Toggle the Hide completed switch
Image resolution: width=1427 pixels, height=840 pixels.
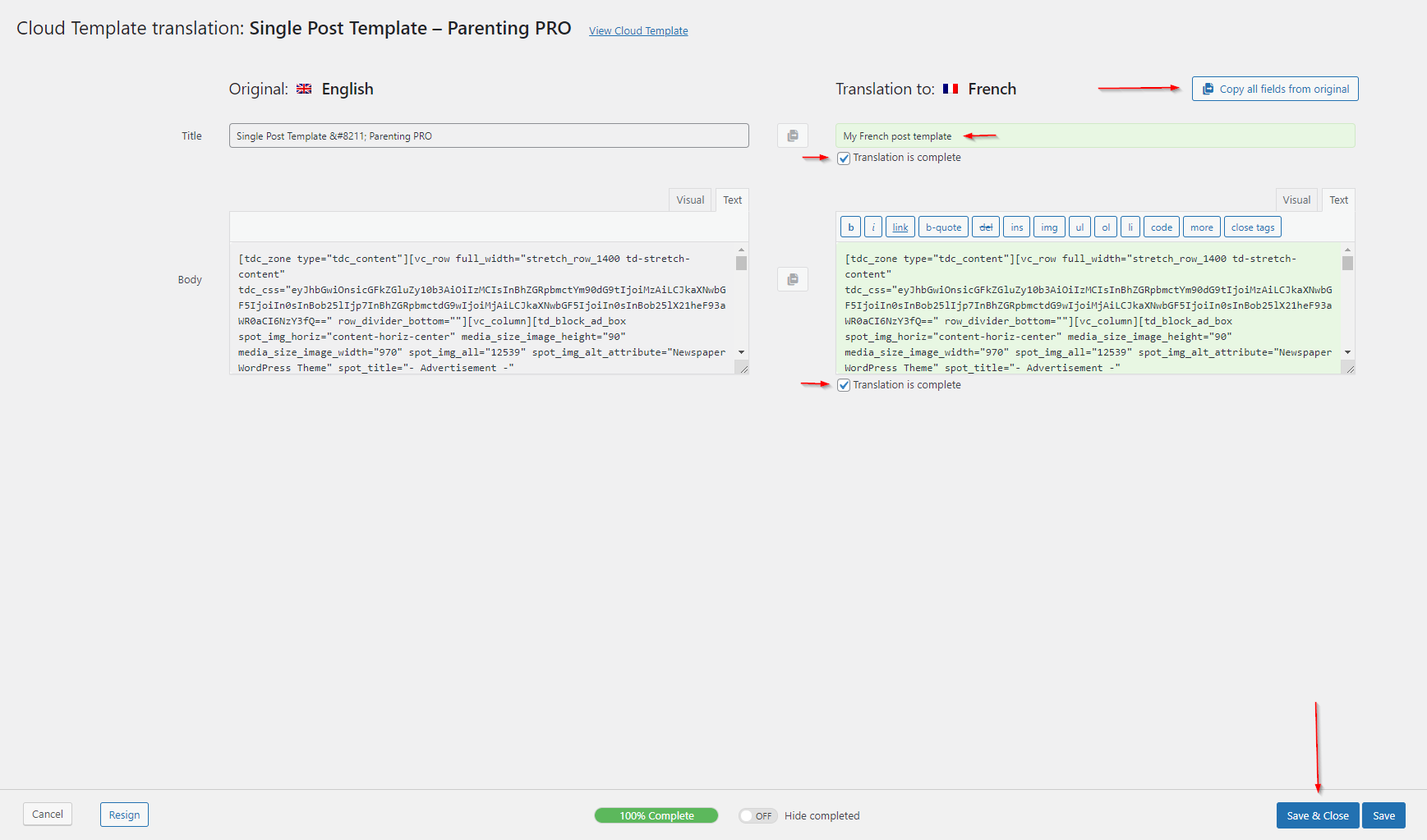pos(757,815)
